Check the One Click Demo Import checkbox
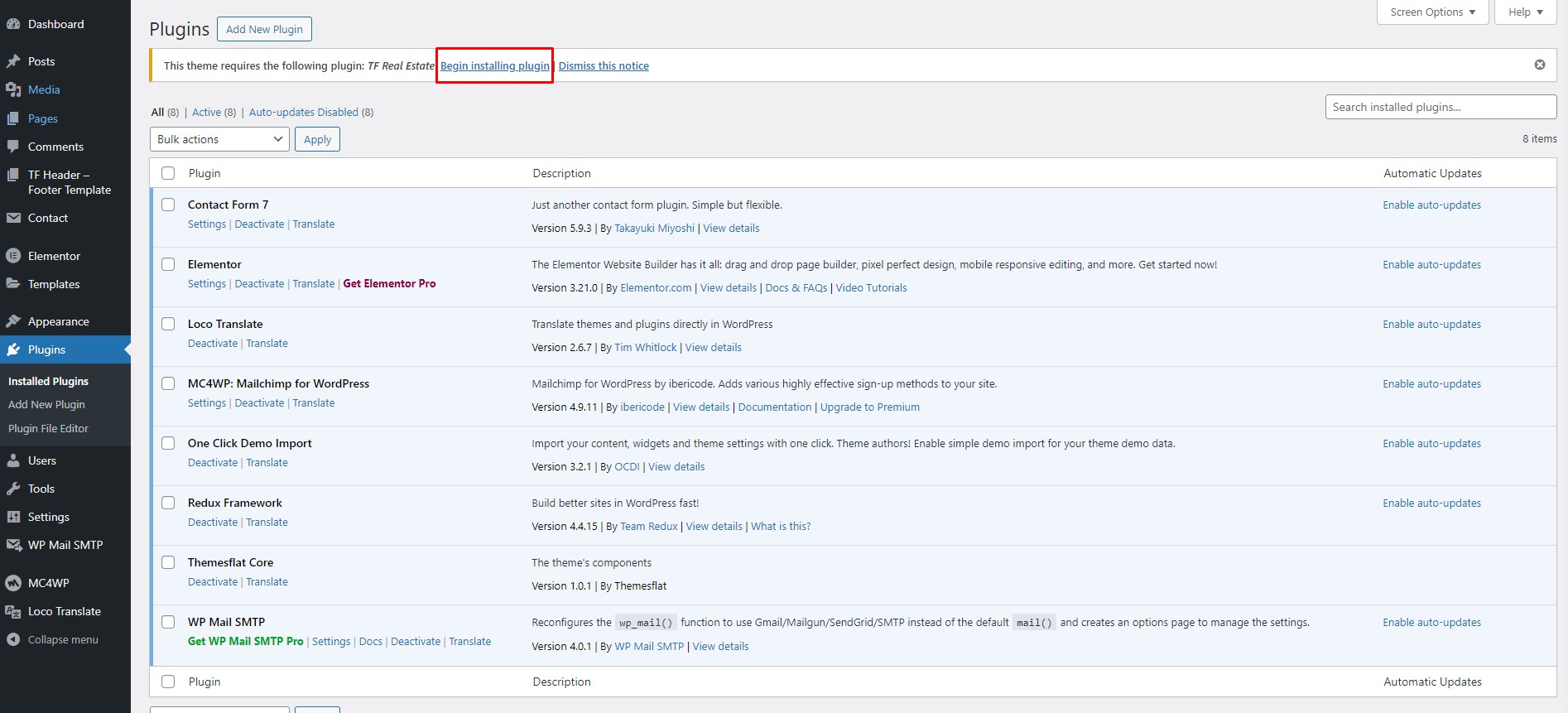The width and height of the screenshot is (1568, 713). [x=168, y=443]
